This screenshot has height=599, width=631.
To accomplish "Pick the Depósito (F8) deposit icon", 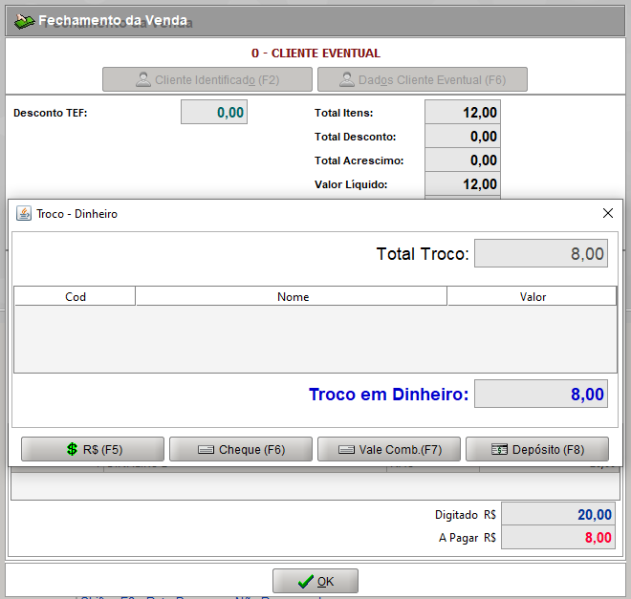I will click(499, 450).
